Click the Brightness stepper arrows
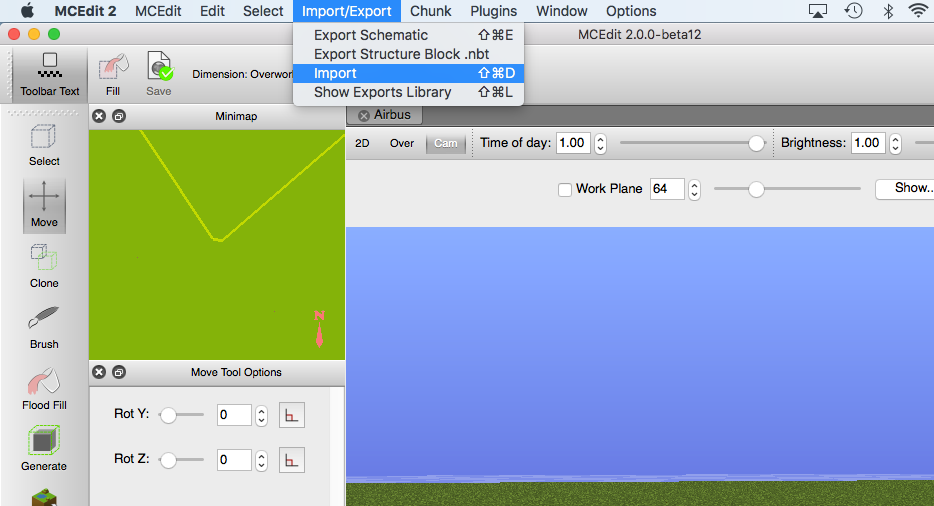Image resolution: width=934 pixels, height=506 pixels. point(895,144)
